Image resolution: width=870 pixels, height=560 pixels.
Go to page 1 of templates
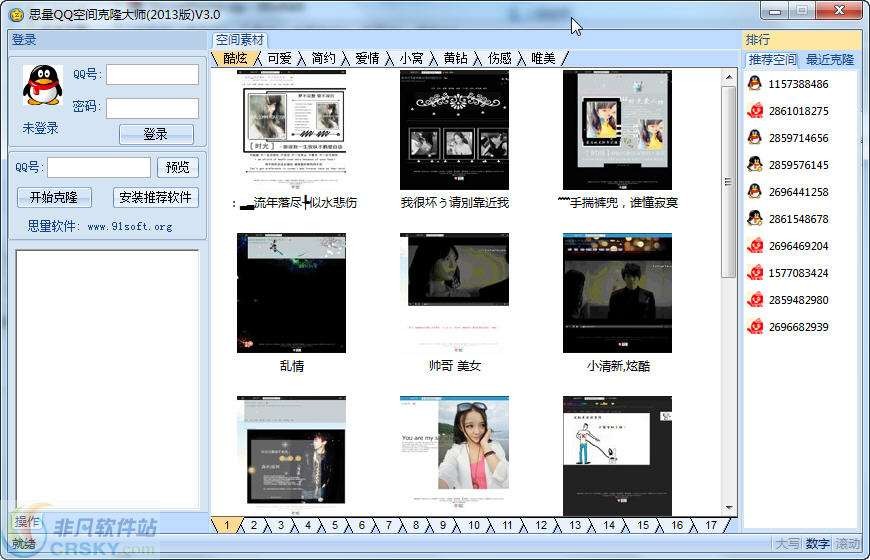[x=226, y=525]
